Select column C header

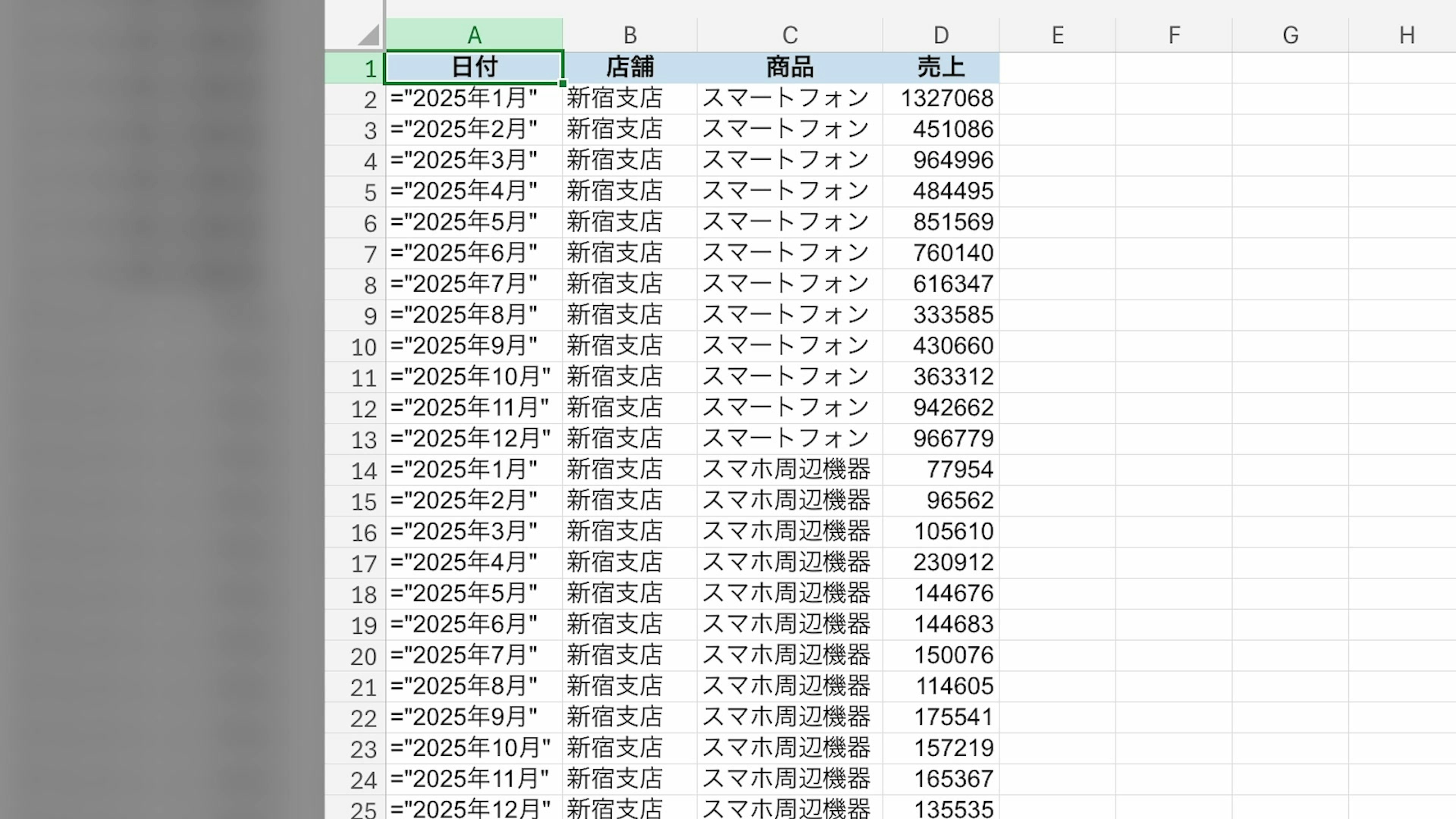789,35
